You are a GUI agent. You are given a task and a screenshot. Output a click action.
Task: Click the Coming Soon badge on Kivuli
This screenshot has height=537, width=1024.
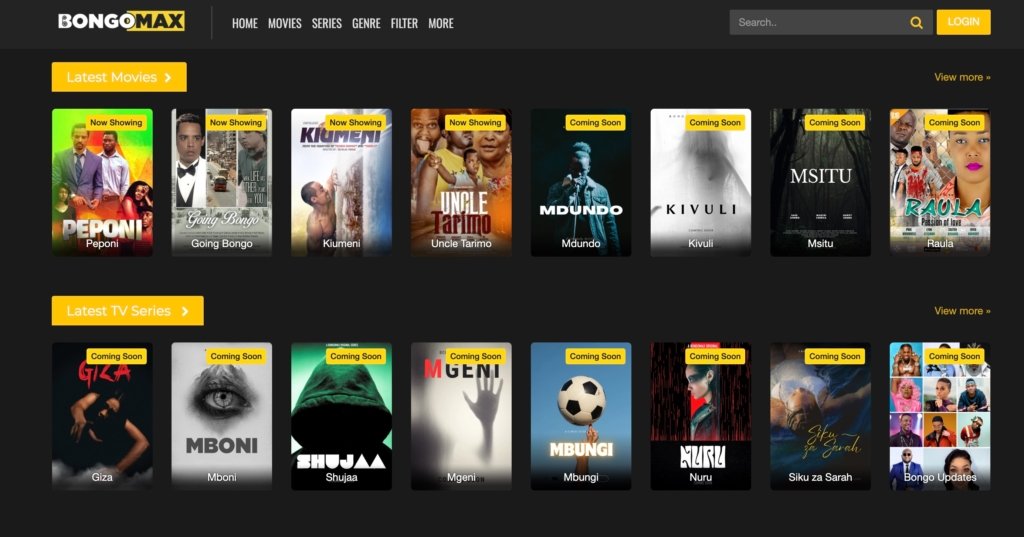coord(714,122)
